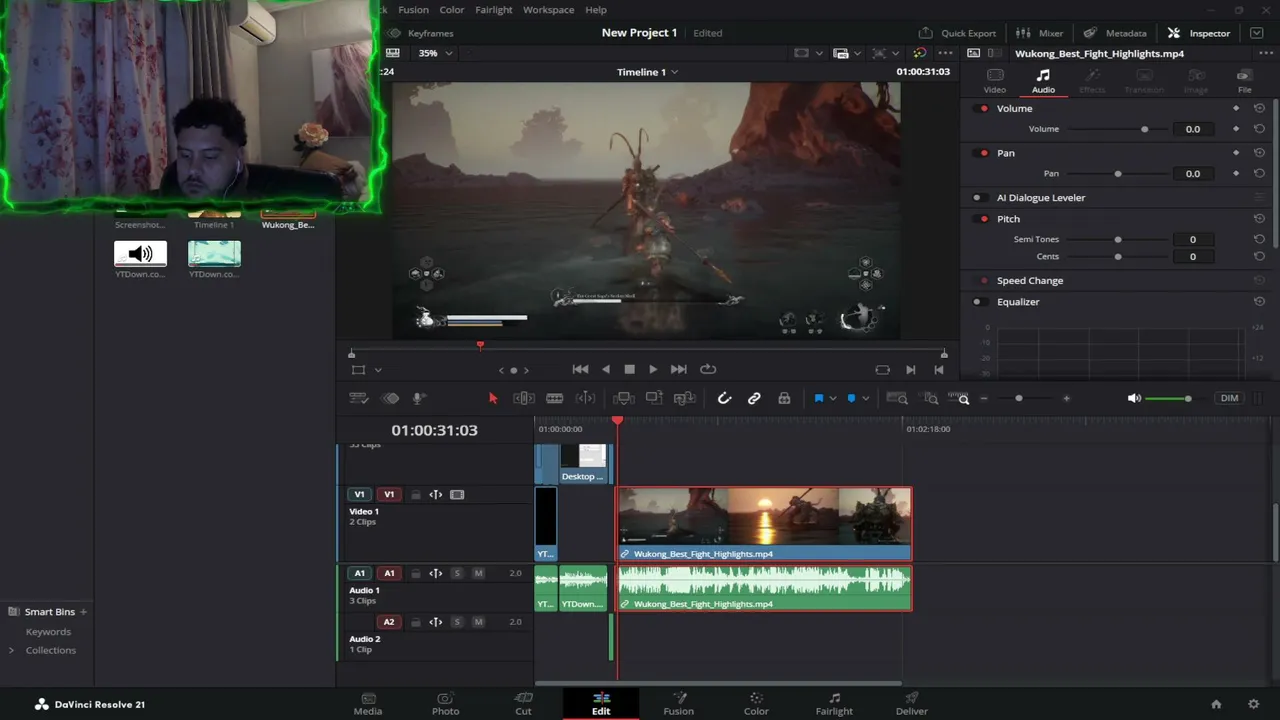This screenshot has width=1280, height=720.
Task: Open project settings gear icon
Action: pos(1253,704)
